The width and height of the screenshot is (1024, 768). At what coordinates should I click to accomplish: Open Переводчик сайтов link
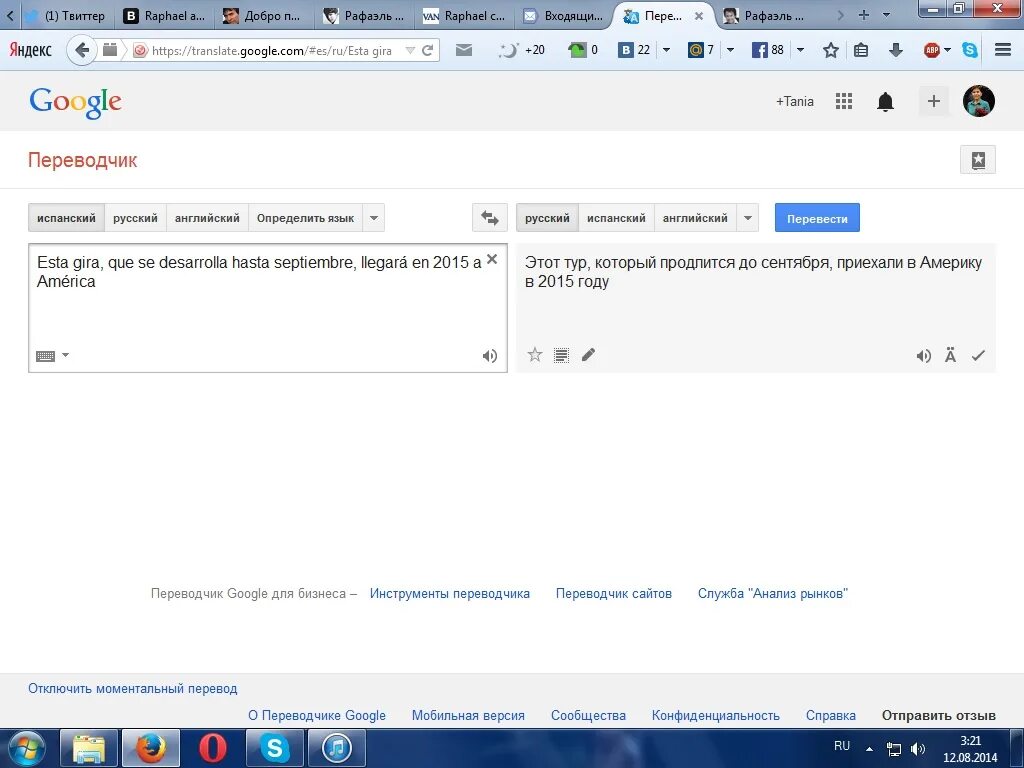pyautogui.click(x=613, y=594)
